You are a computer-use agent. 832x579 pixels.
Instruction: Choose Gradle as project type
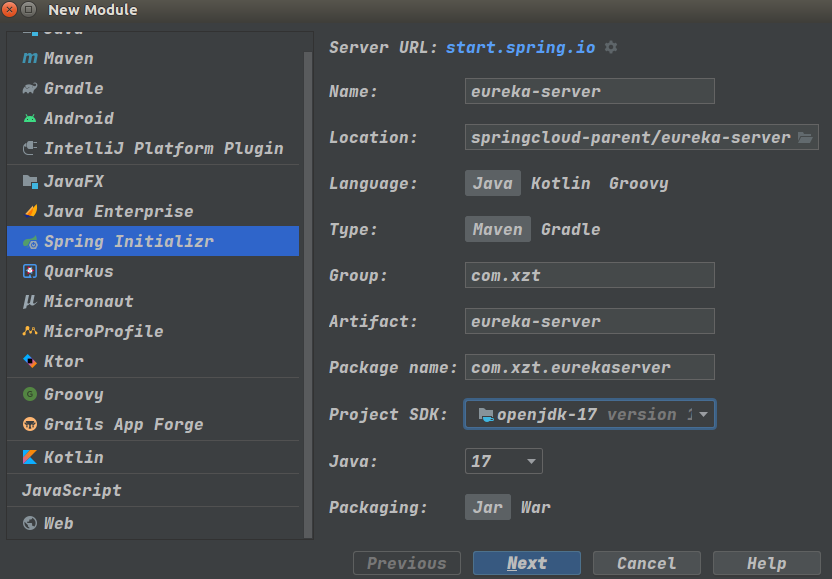coord(570,230)
